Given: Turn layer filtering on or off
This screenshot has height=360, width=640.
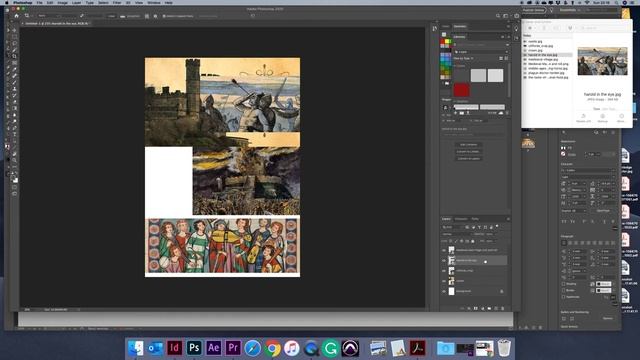Looking at the screenshot, I should tap(497, 226).
